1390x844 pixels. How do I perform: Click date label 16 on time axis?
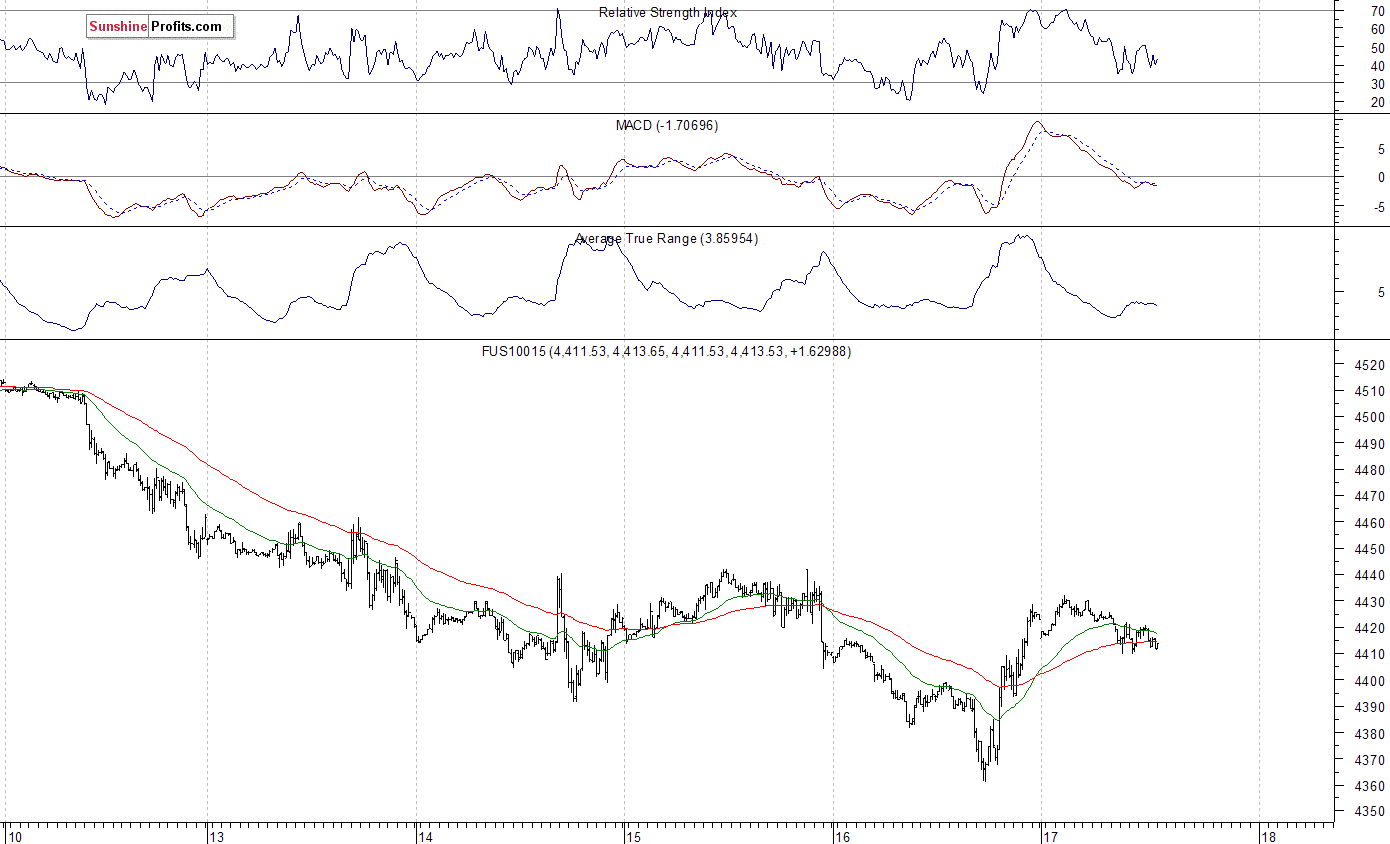point(842,835)
